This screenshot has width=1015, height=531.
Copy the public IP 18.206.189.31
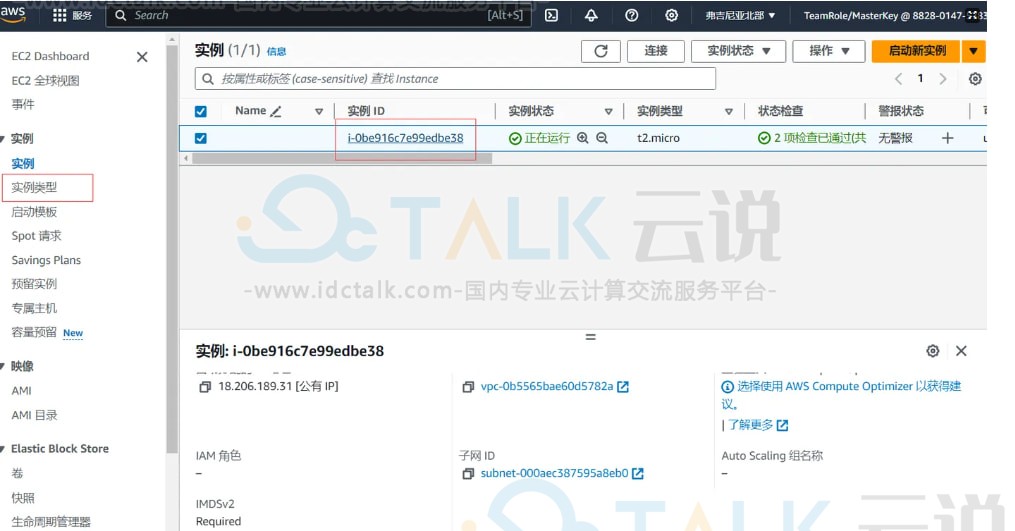(205, 387)
